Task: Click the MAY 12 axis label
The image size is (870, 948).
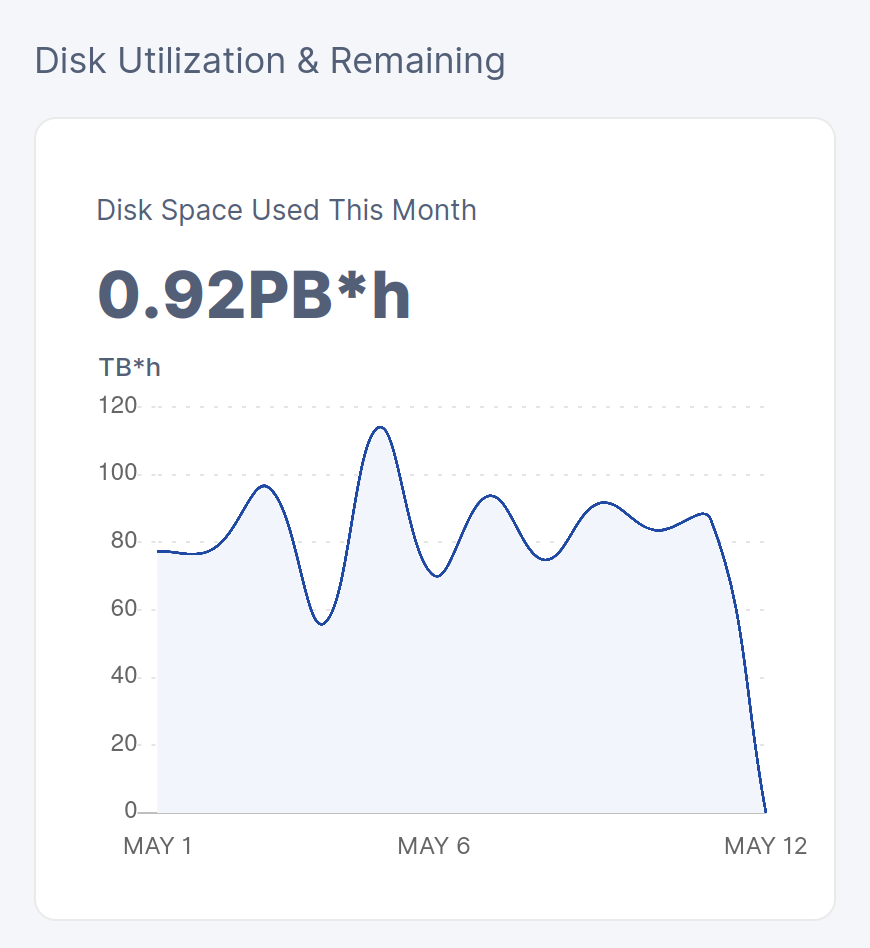Action: coord(765,846)
